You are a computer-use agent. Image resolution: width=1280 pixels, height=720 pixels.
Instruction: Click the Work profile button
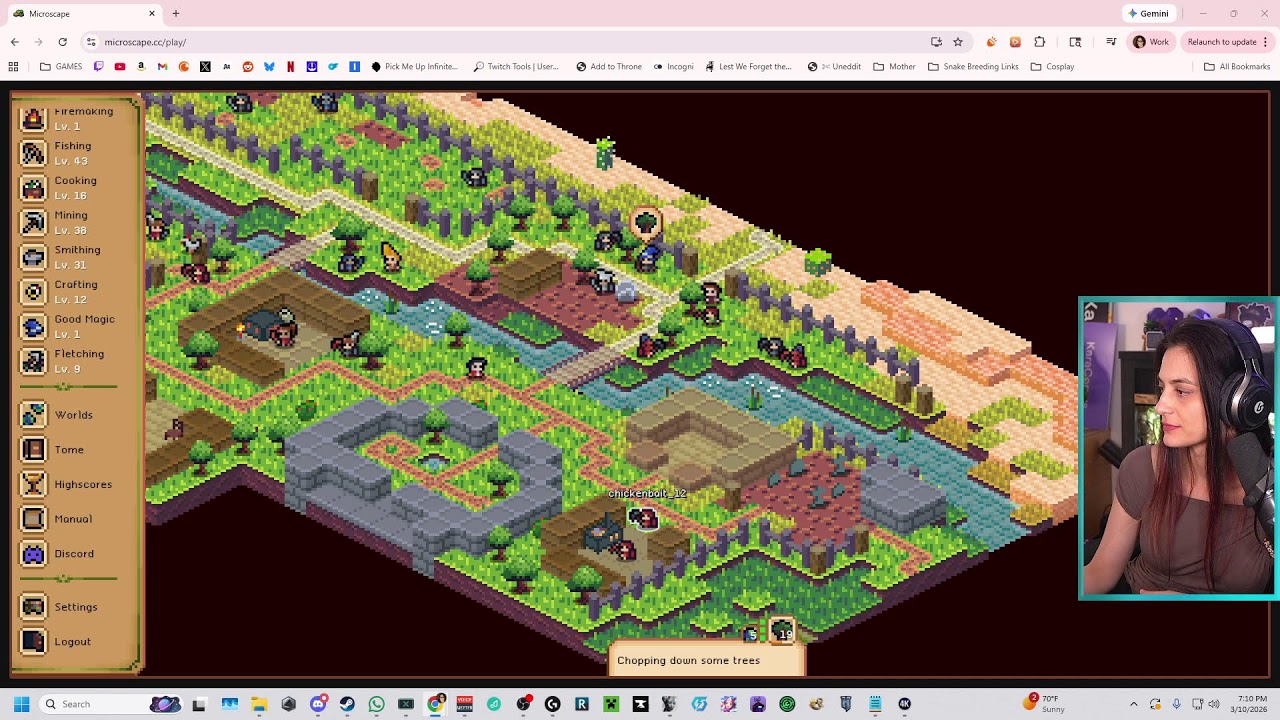point(1150,42)
